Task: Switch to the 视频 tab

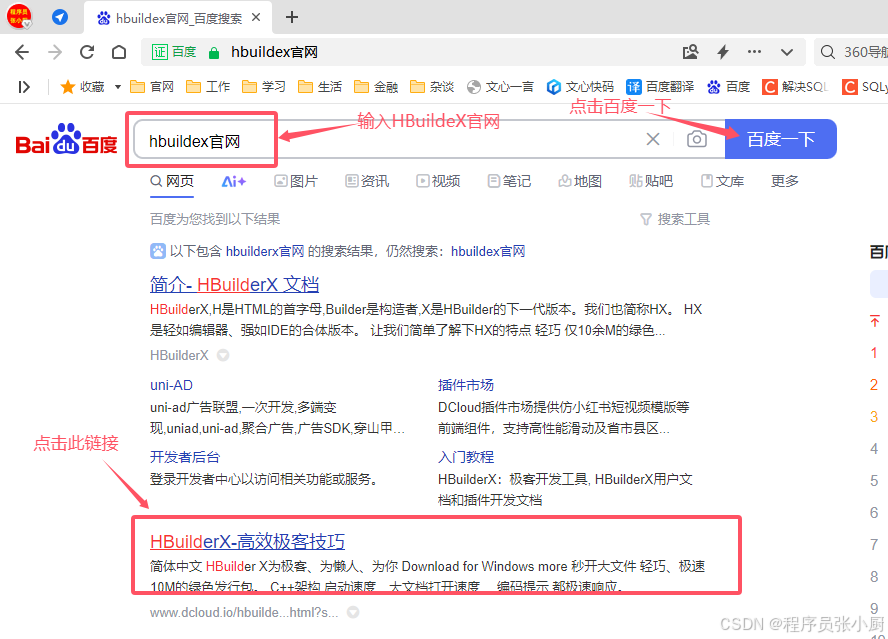Action: click(x=438, y=181)
